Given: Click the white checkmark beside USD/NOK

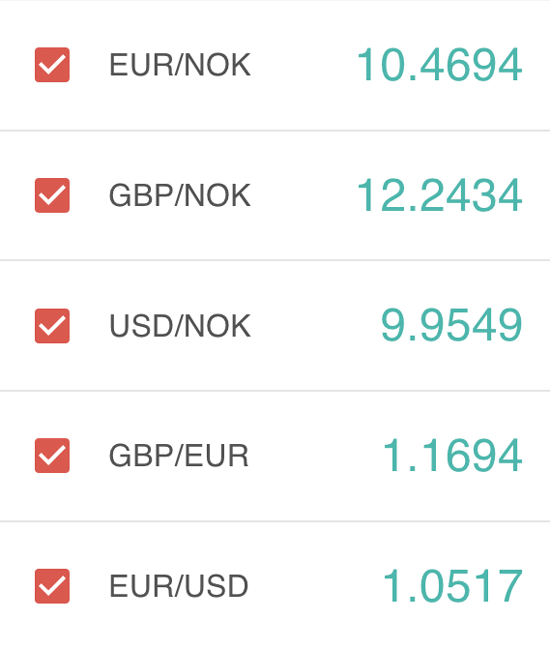Looking at the screenshot, I should pos(52,326).
